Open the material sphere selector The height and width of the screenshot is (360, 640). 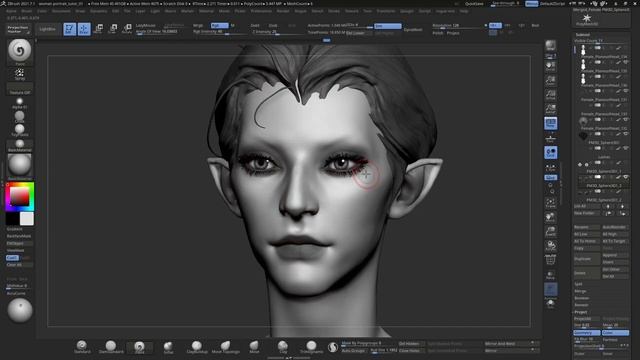(19, 165)
